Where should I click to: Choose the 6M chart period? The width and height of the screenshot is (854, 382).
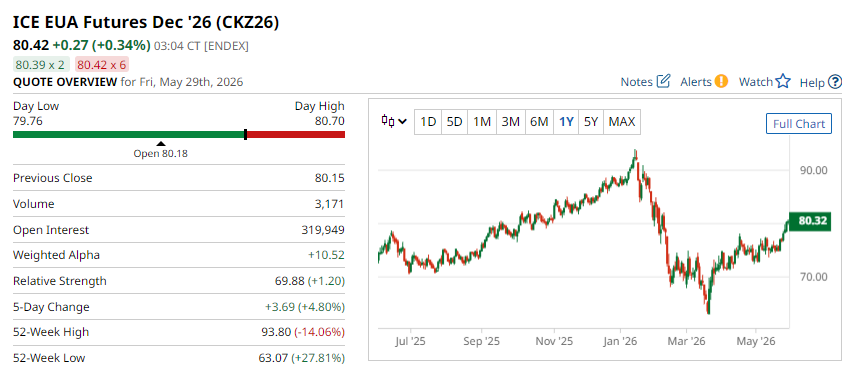(x=539, y=122)
